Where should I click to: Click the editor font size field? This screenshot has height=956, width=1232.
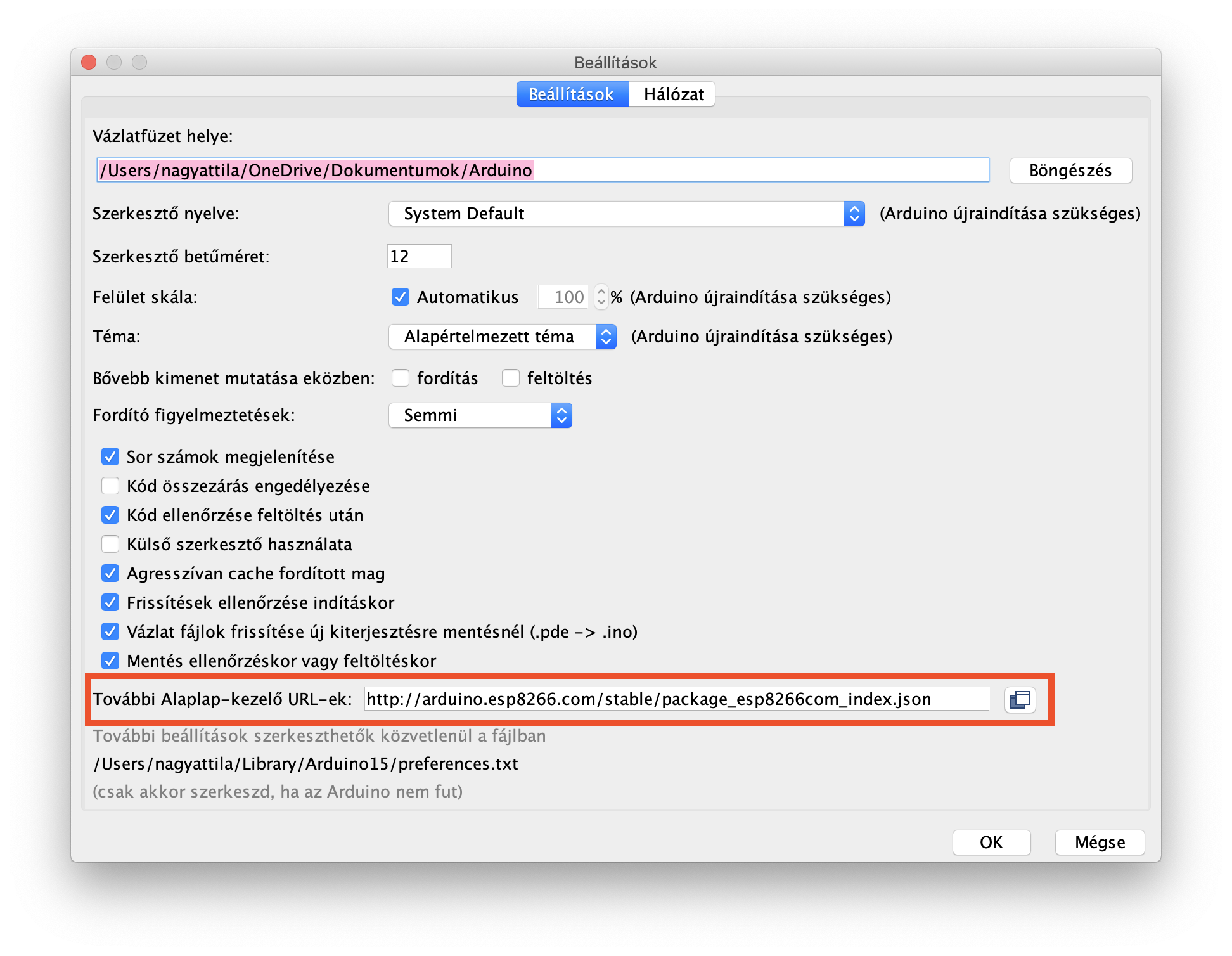419,256
